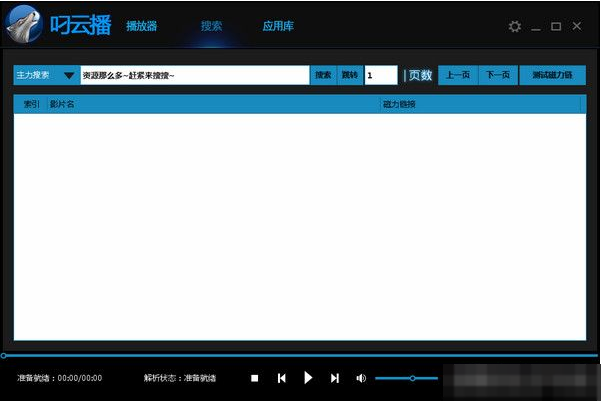Start playback with the play button
Screen dimensions: 601x401
pyautogui.click(x=308, y=378)
